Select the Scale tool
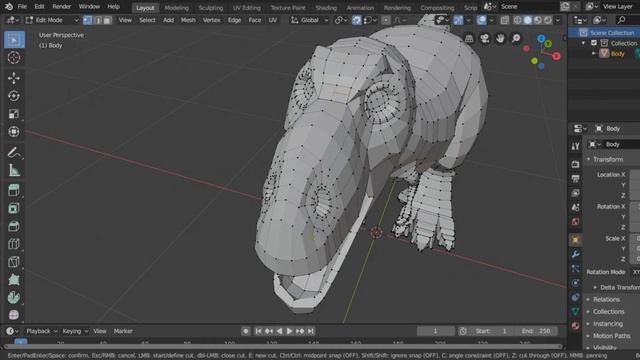Viewport: 640px width, 360px height. (14, 114)
